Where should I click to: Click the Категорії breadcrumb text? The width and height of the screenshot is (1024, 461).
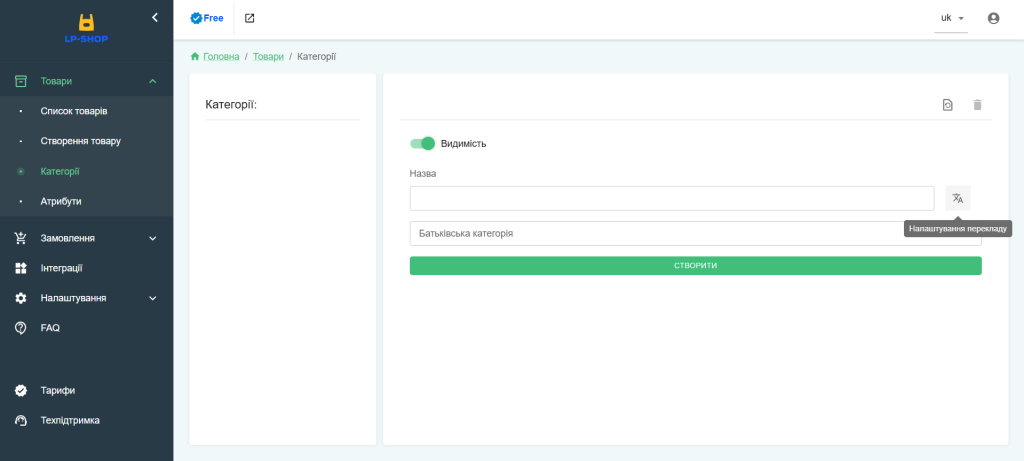click(x=317, y=57)
